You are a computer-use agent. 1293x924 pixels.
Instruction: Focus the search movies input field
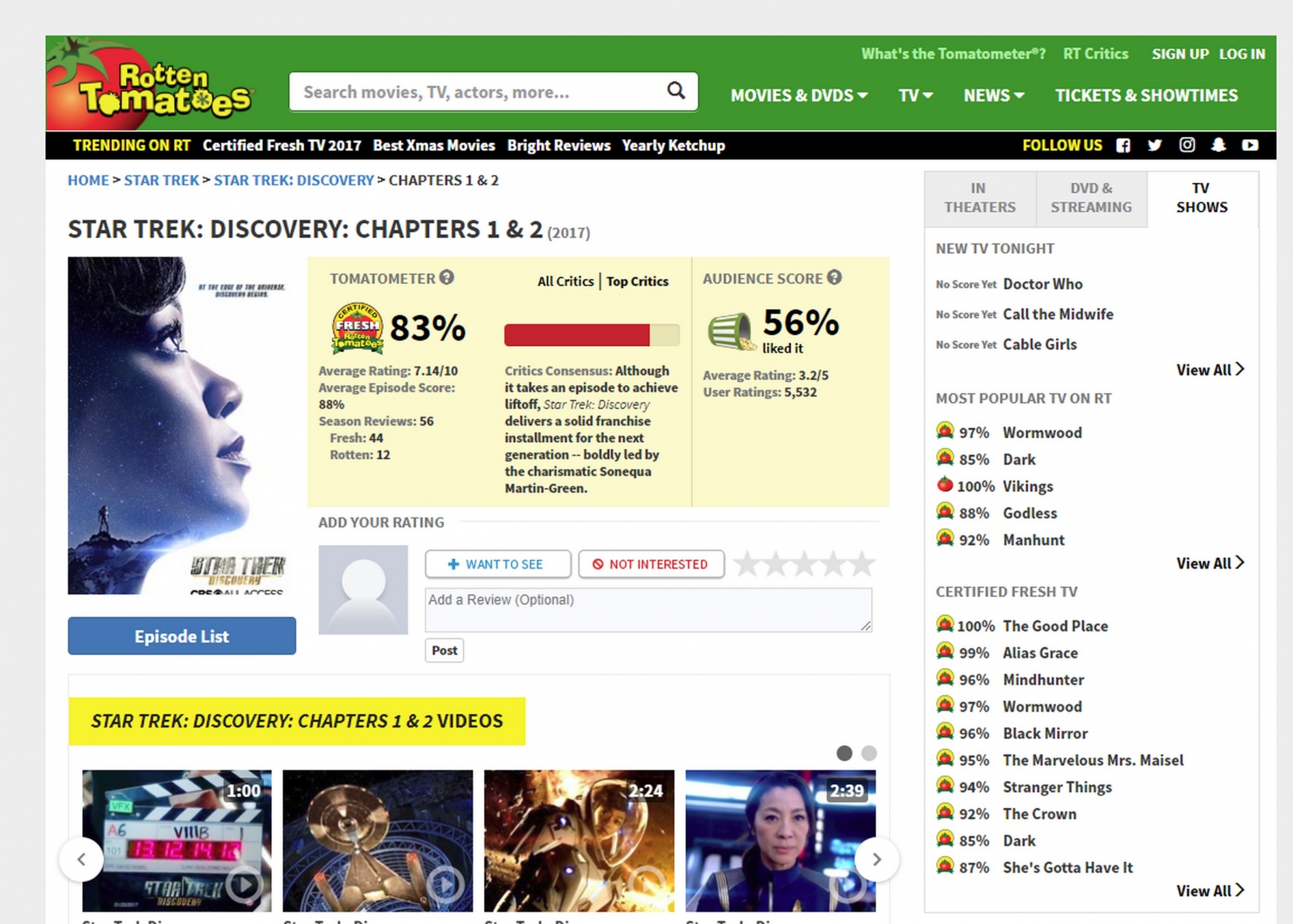493,92
